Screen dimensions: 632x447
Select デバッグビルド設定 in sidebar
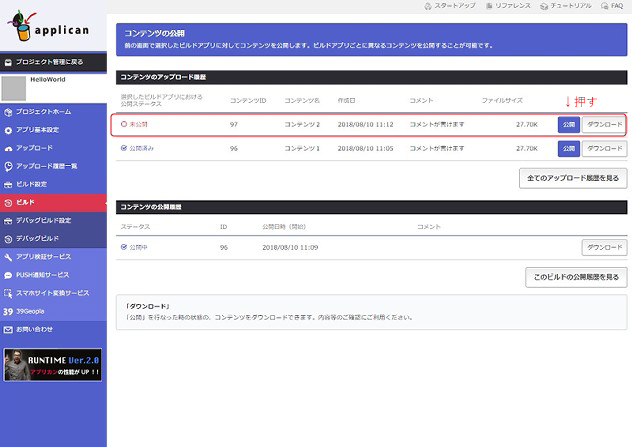coord(53,221)
